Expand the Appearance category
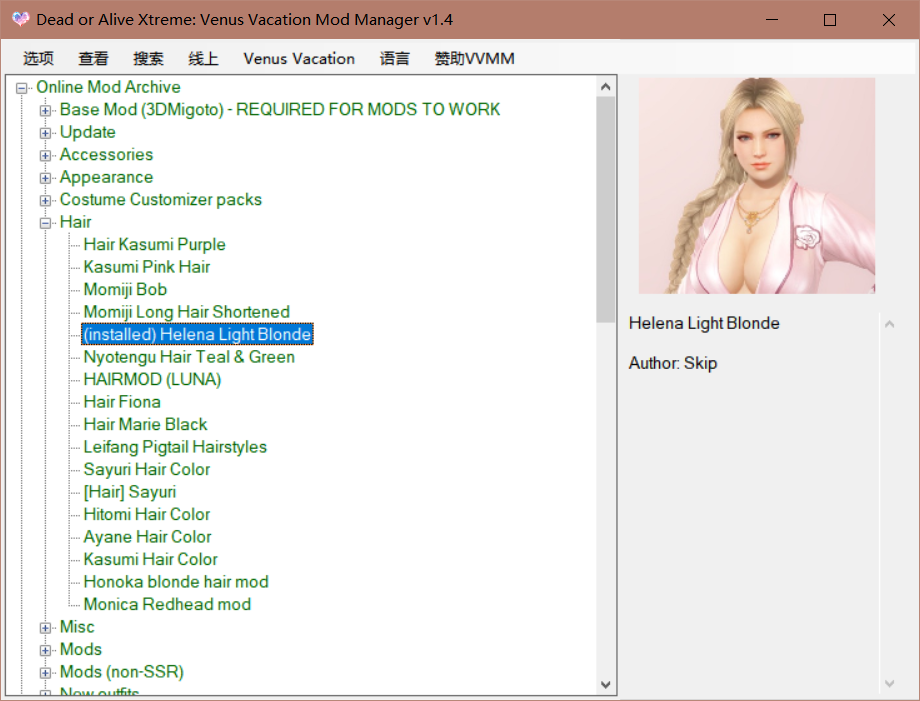This screenshot has width=920, height=701. point(45,178)
